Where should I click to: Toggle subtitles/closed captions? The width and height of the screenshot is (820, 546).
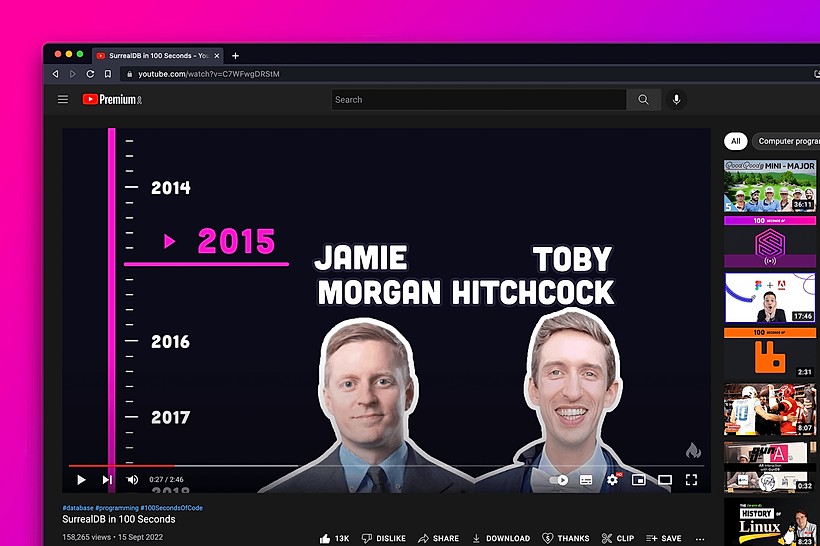pyautogui.click(x=586, y=480)
